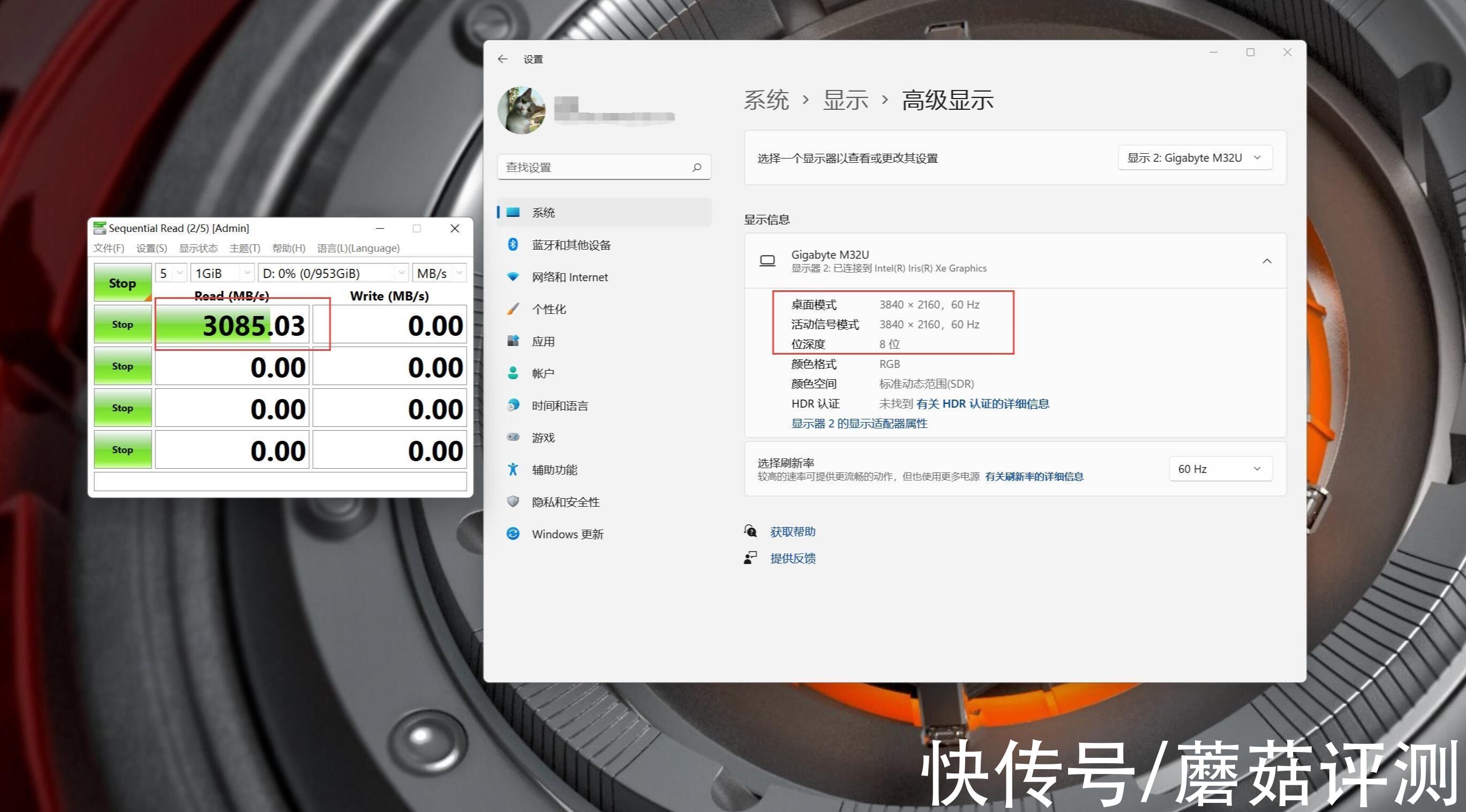Viewport: 1466px width, 812px height.
Task: Click the 查找设置 search field
Action: 604,167
